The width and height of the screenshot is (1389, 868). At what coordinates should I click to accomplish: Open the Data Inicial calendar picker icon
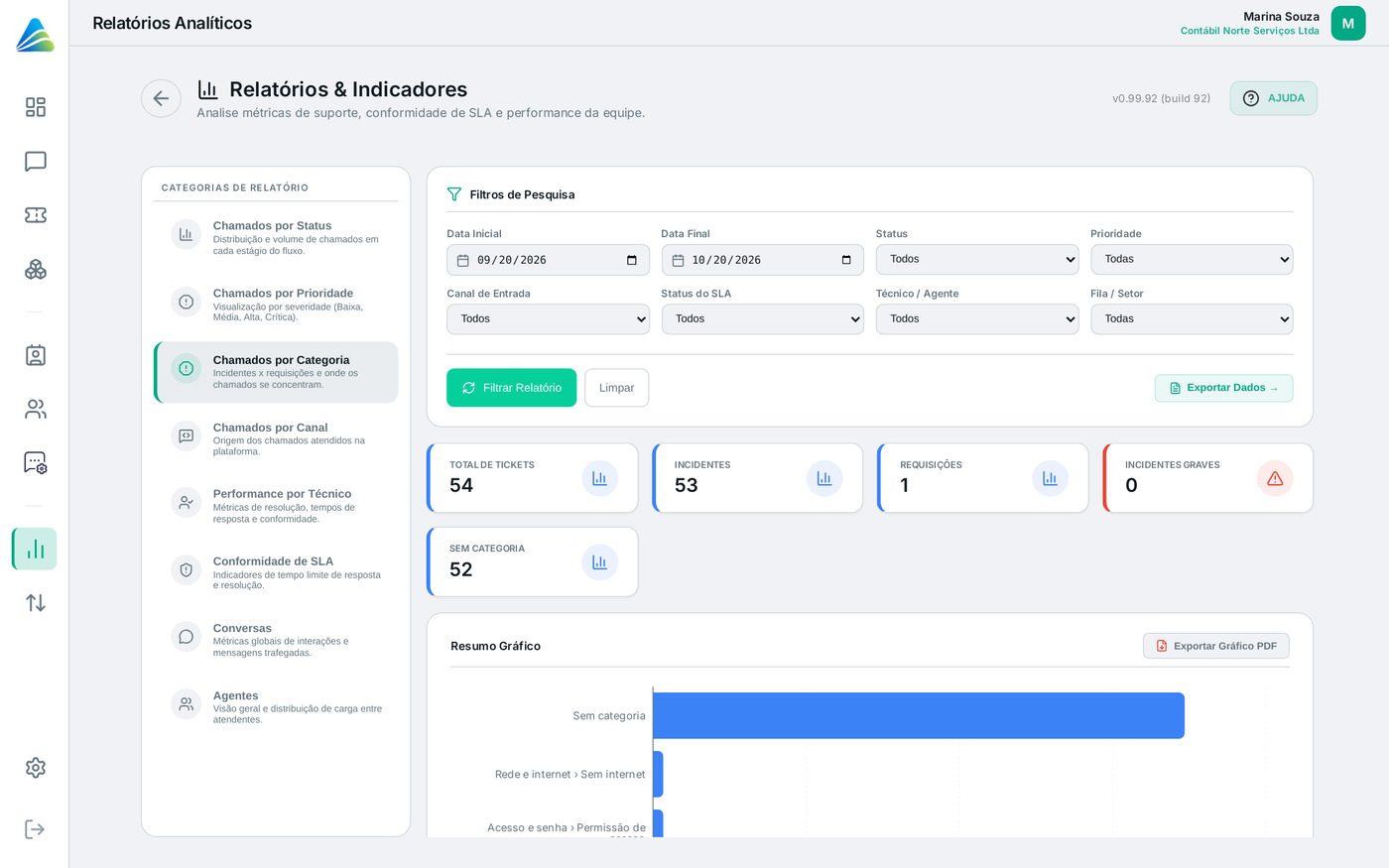[x=632, y=260]
